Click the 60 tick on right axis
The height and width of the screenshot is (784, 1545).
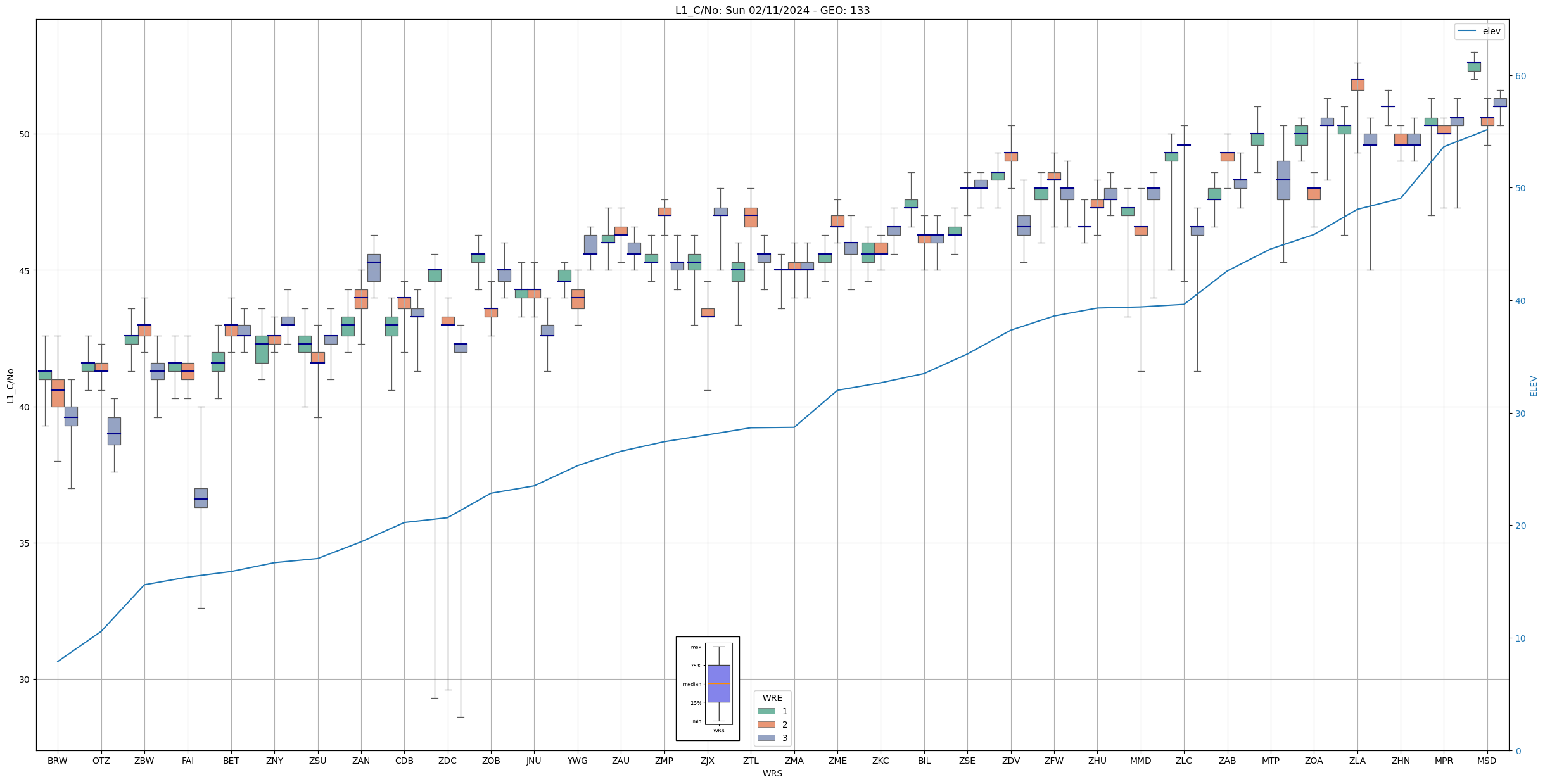coord(1520,76)
